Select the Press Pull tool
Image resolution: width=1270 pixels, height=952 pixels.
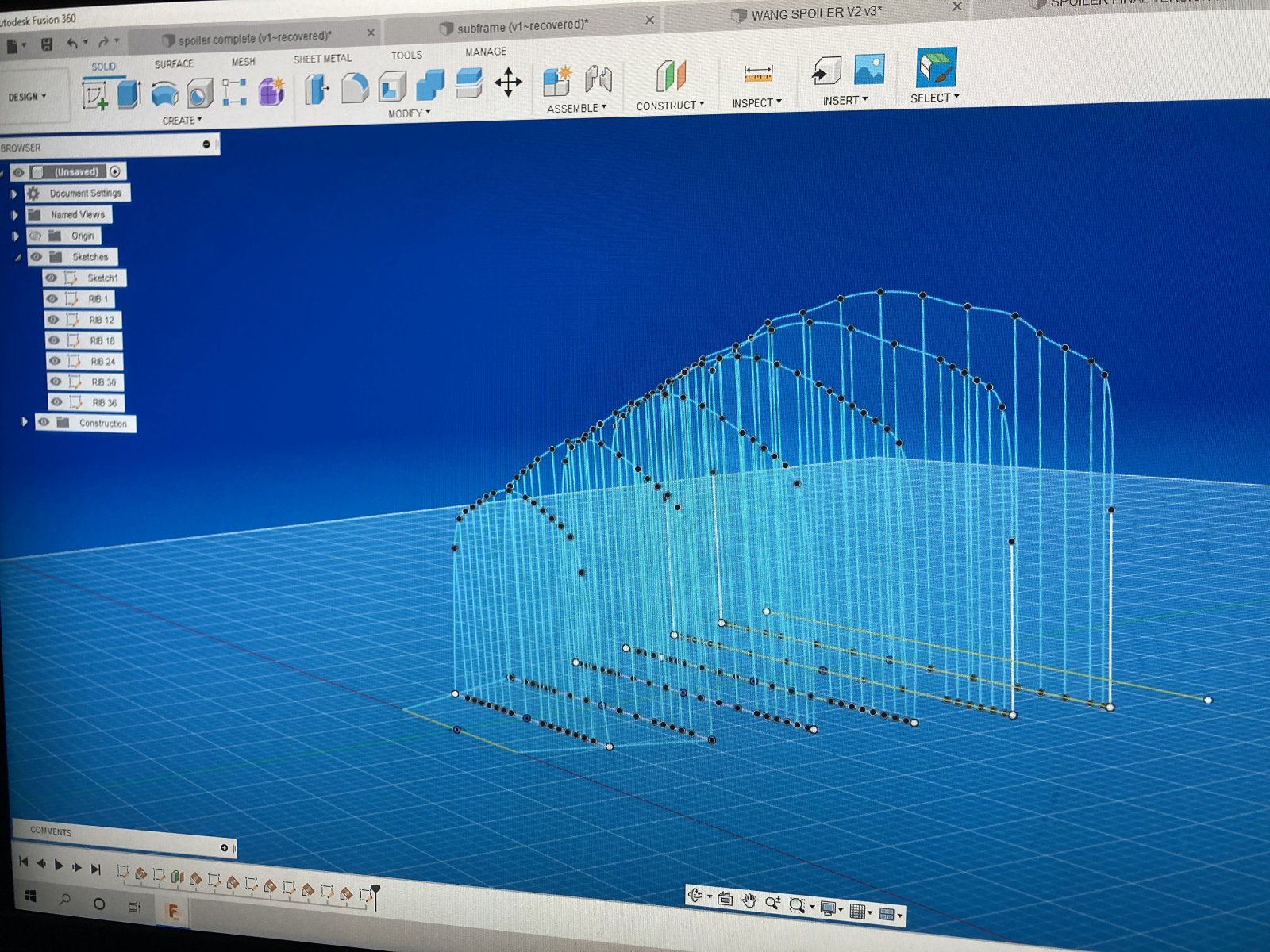pyautogui.click(x=316, y=88)
